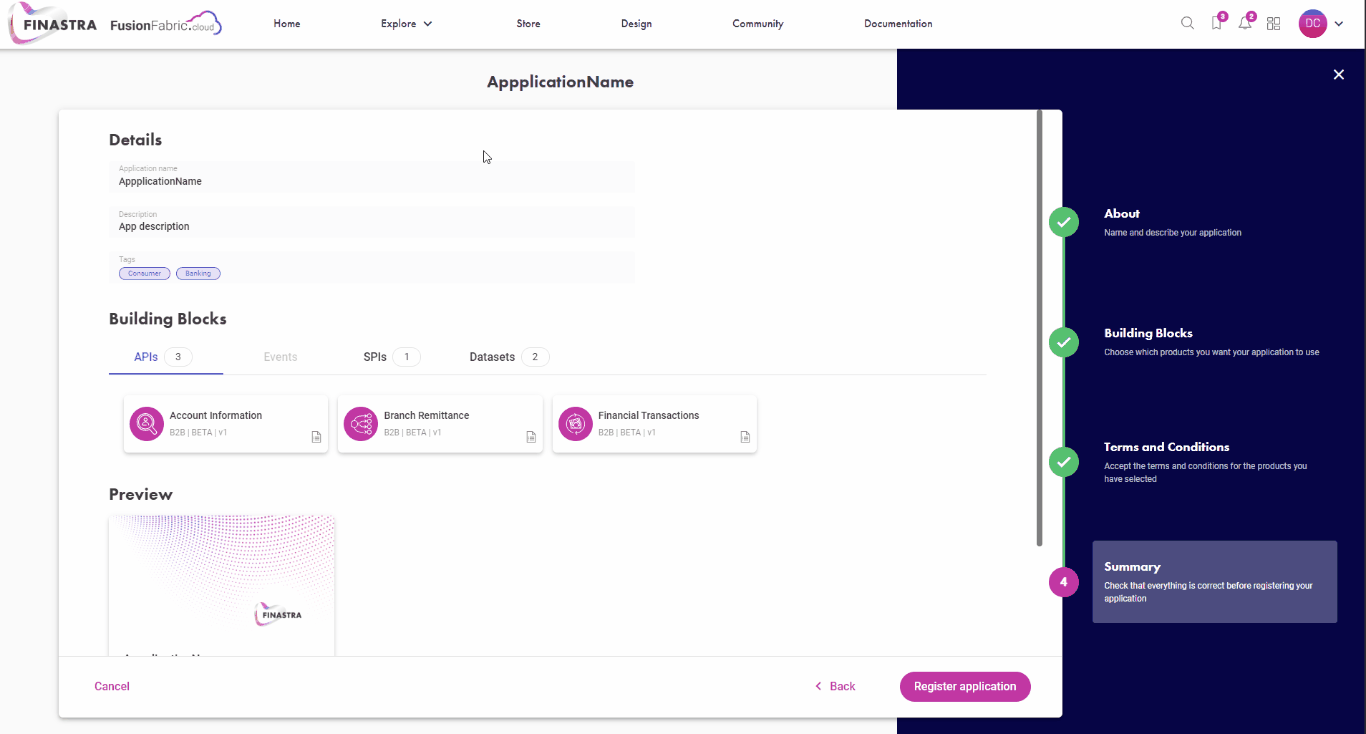Expand the Explore dropdown menu

click(406, 24)
